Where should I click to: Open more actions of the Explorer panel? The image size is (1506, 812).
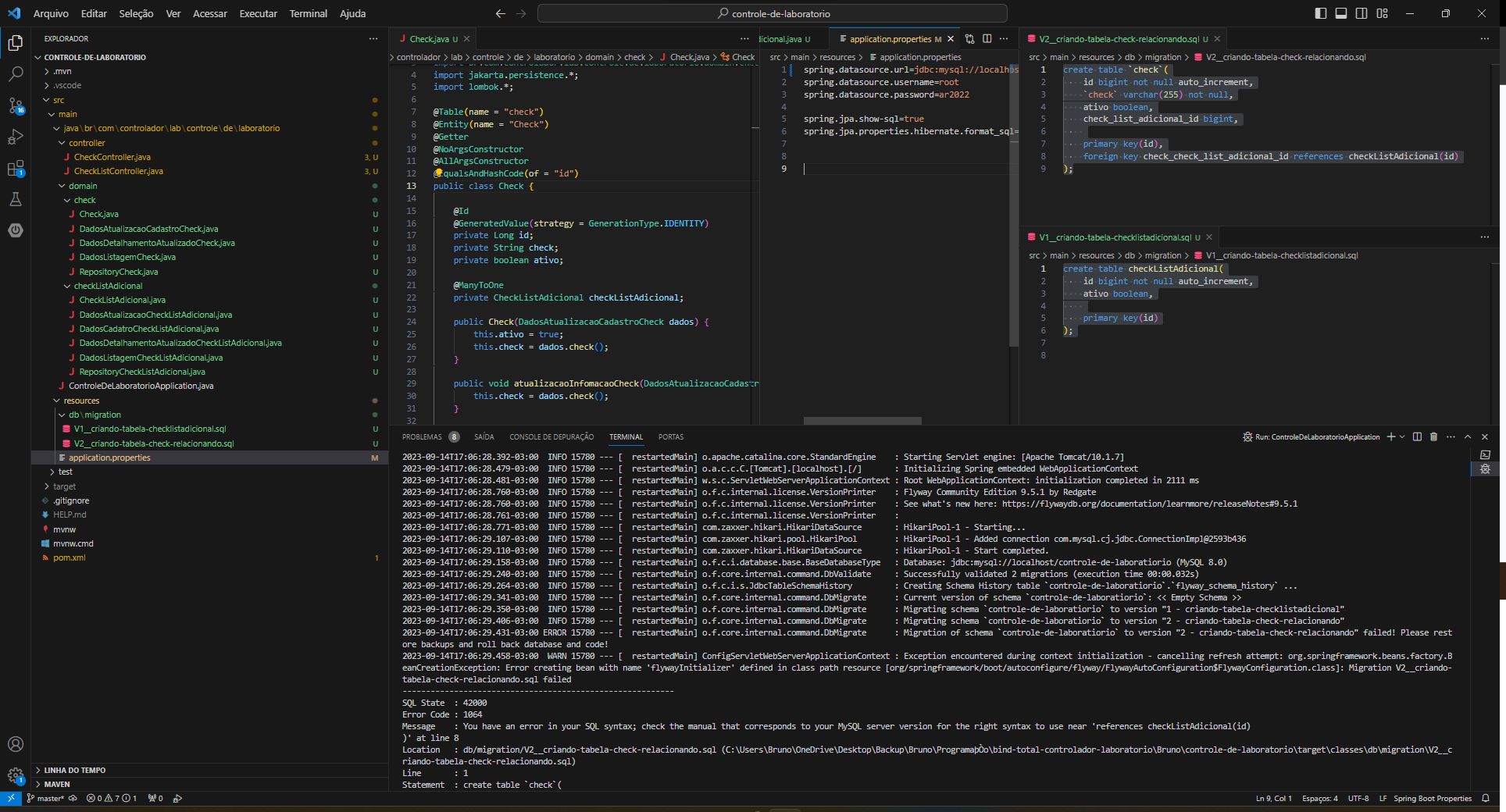click(373, 38)
